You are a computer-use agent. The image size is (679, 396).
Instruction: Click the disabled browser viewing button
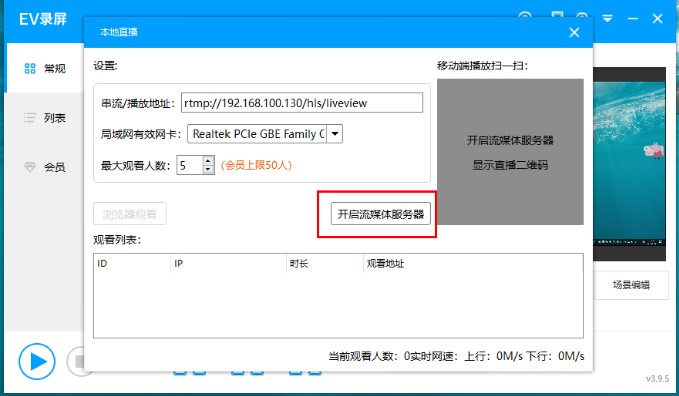[x=129, y=214]
